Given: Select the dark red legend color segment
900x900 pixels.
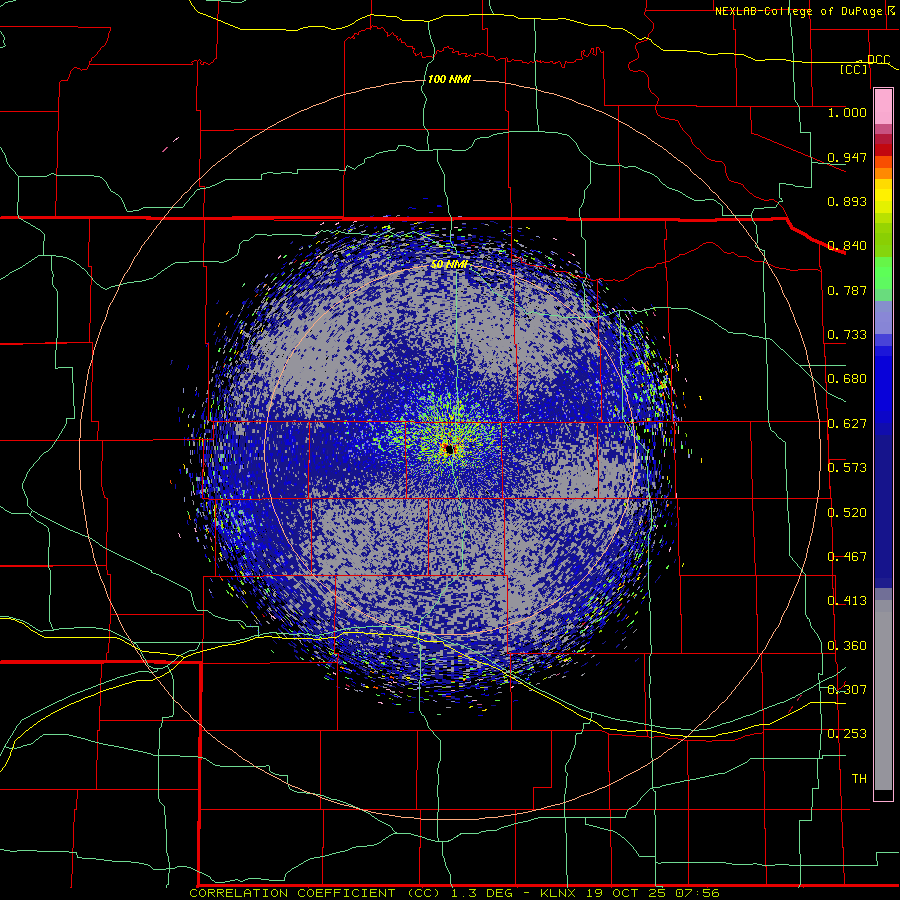Looking at the screenshot, I should [883, 150].
